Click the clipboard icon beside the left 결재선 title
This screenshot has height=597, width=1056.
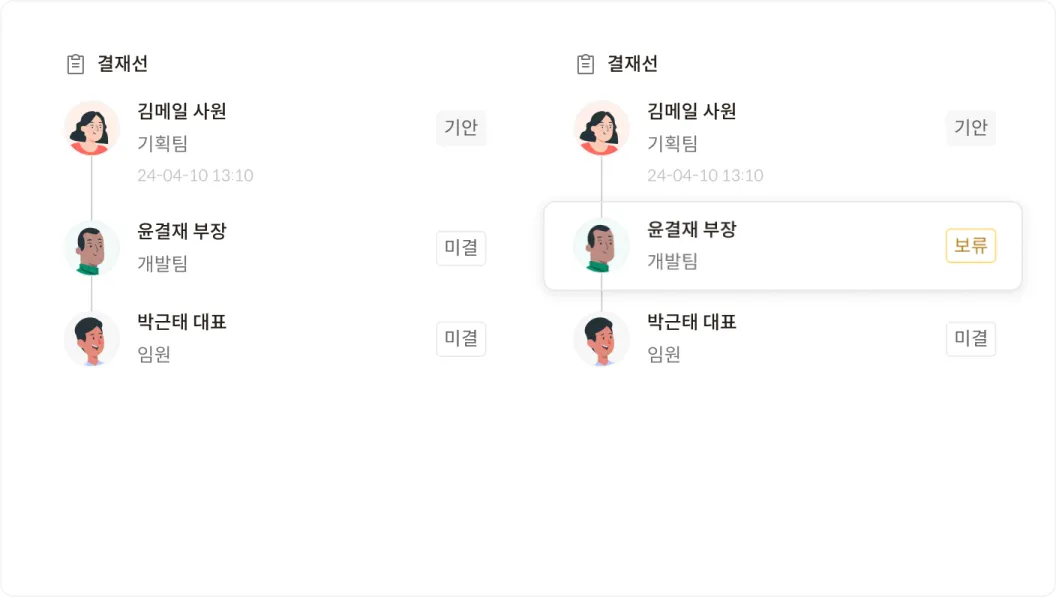[75, 64]
